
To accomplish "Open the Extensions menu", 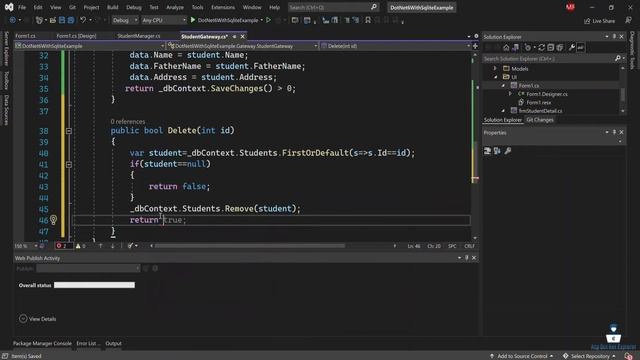I will [223, 7].
